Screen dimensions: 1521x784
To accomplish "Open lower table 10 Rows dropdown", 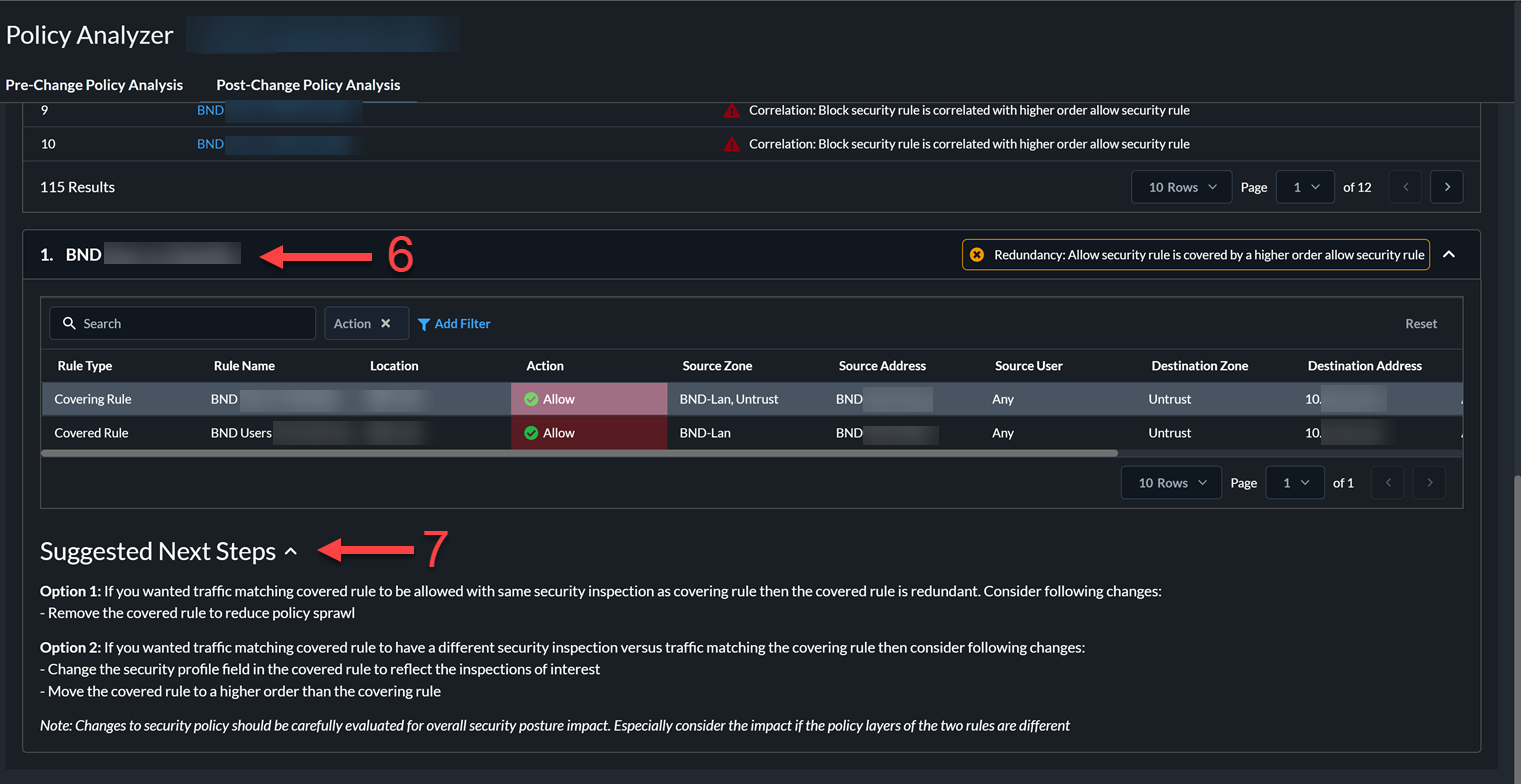I will (1171, 483).
